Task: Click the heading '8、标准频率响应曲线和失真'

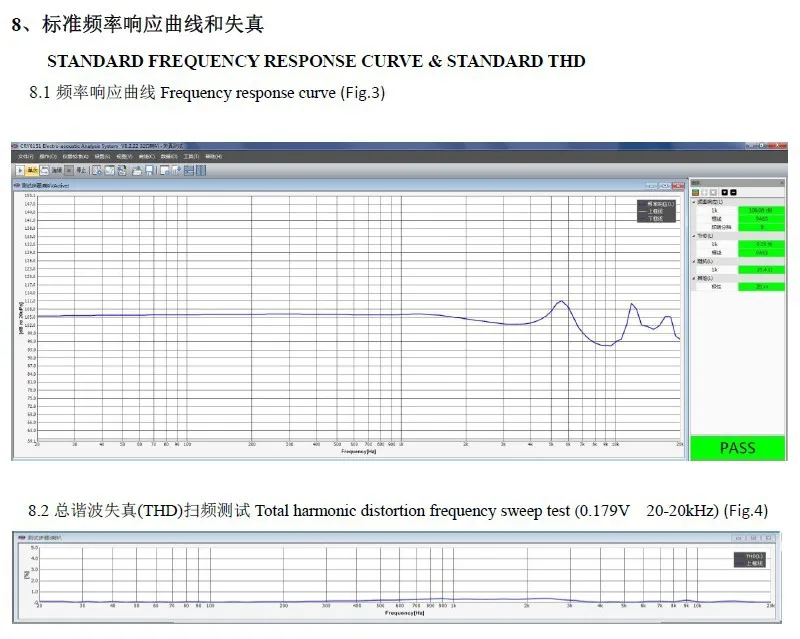Action: click(138, 24)
